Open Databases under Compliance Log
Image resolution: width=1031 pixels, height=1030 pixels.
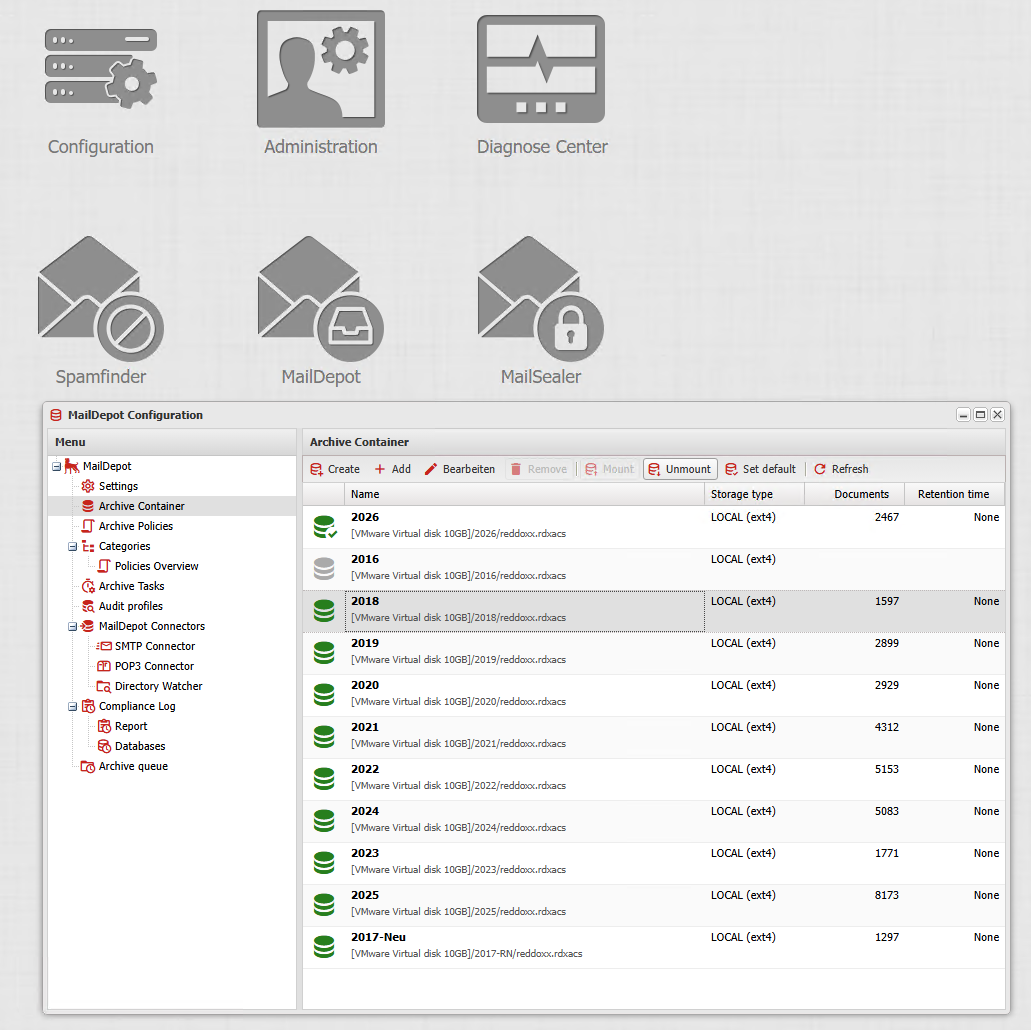tap(140, 747)
